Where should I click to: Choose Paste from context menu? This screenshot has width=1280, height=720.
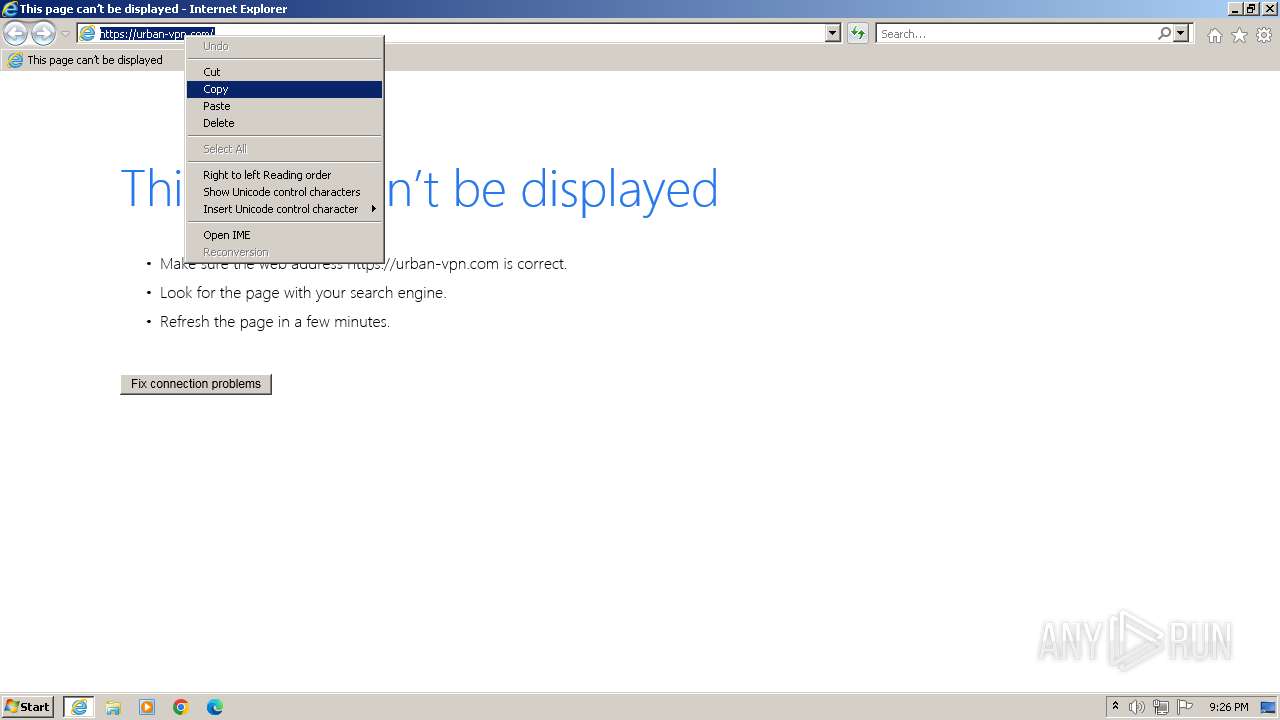pyautogui.click(x=284, y=106)
